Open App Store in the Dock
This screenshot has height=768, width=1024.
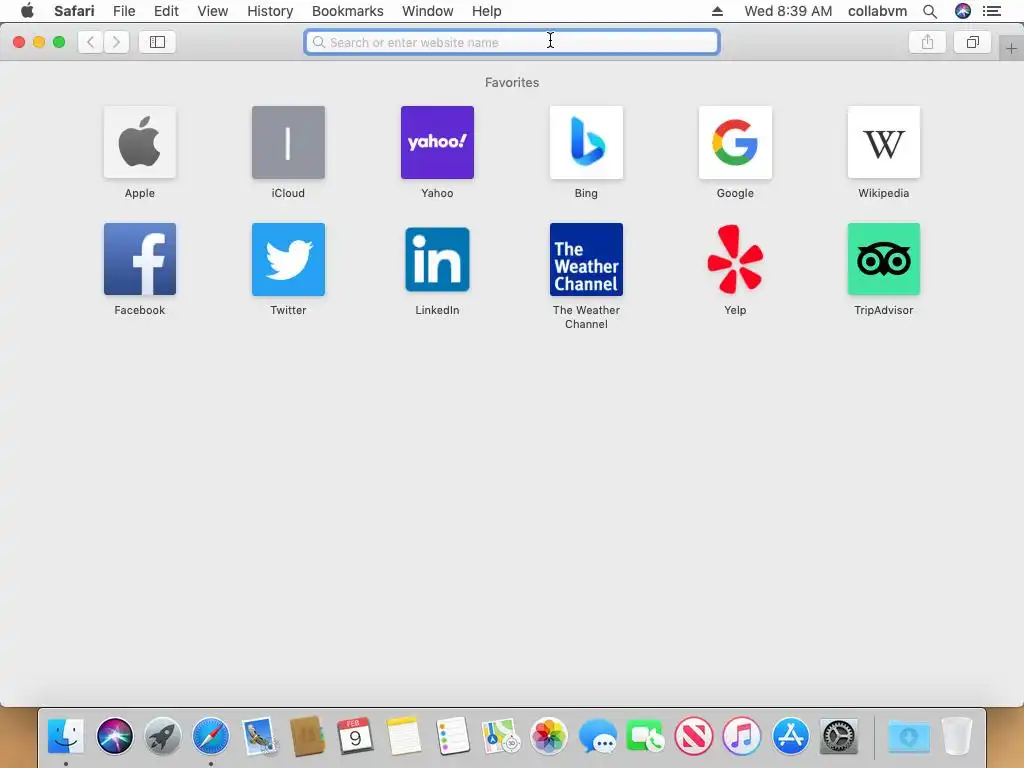point(790,736)
